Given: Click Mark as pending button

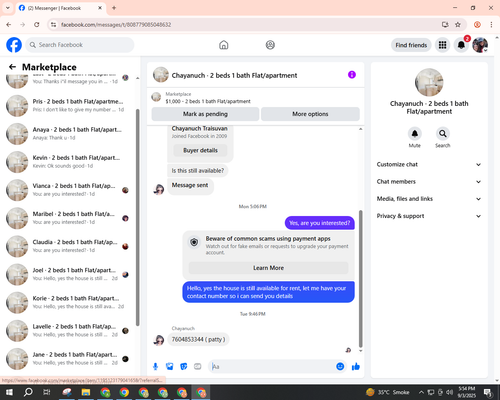Looking at the screenshot, I should point(205,114).
